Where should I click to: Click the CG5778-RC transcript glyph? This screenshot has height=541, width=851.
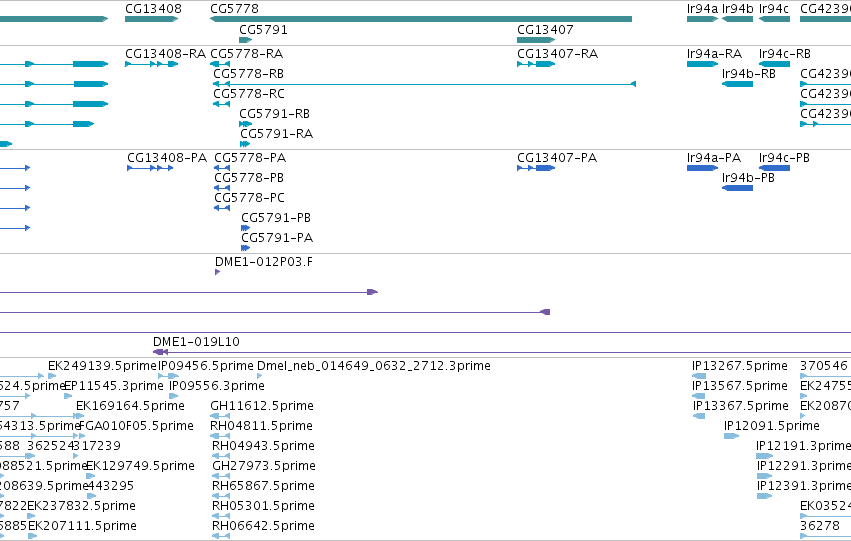click(x=221, y=104)
